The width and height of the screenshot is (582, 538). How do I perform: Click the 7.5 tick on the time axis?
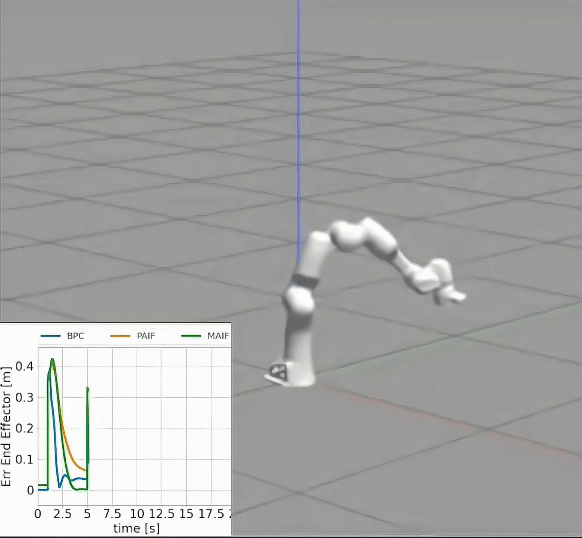pyautogui.click(x=112, y=514)
